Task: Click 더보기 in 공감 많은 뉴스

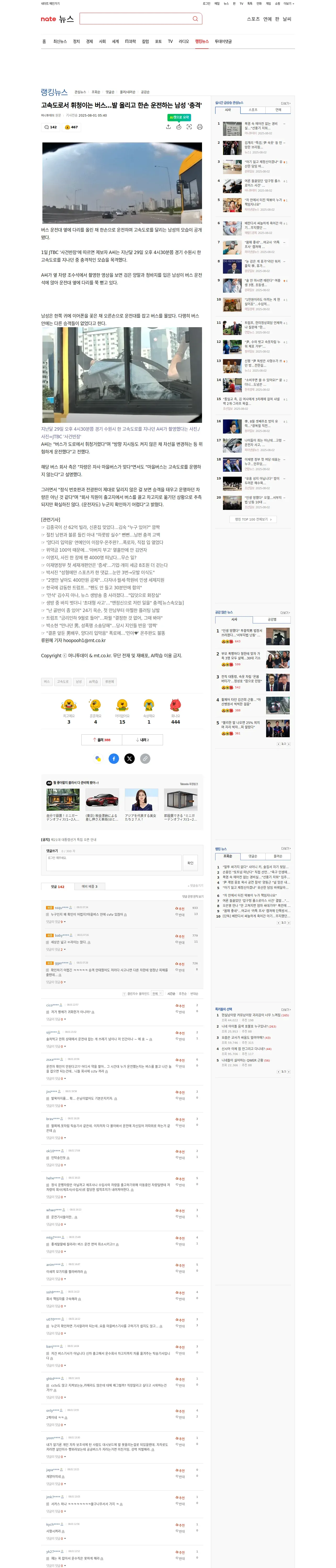Action: click(x=285, y=612)
